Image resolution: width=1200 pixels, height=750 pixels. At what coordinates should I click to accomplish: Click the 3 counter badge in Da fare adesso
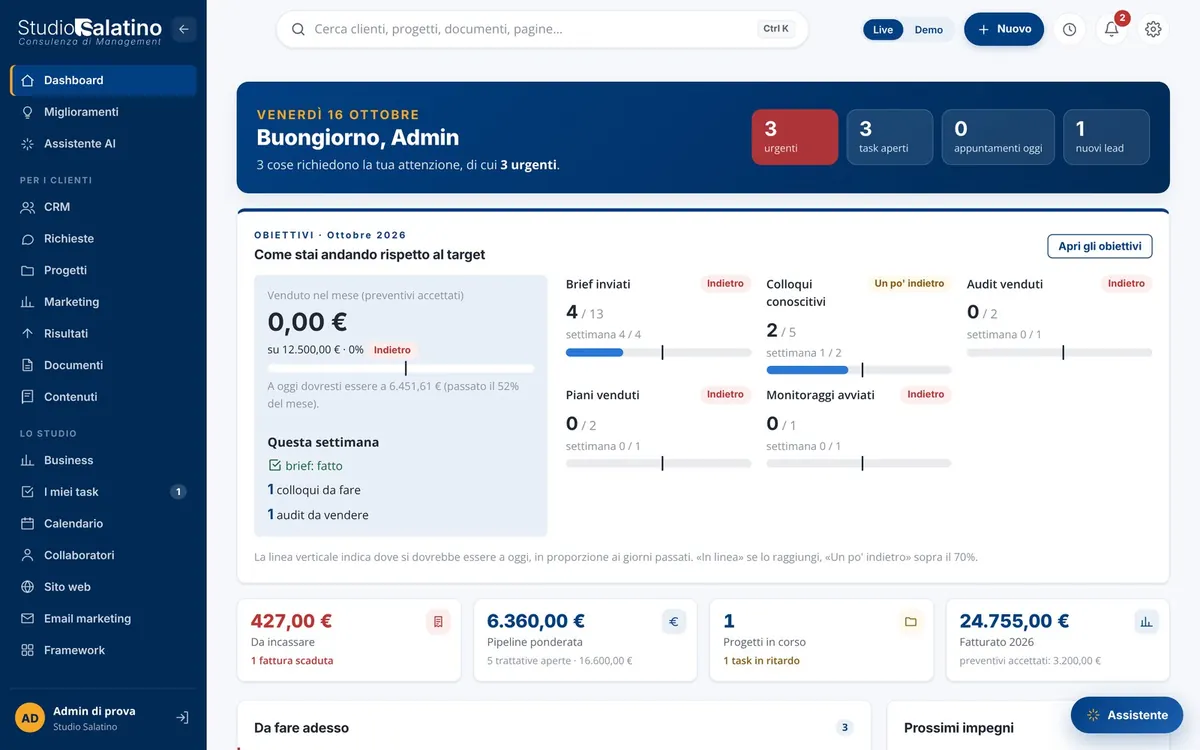tap(845, 728)
